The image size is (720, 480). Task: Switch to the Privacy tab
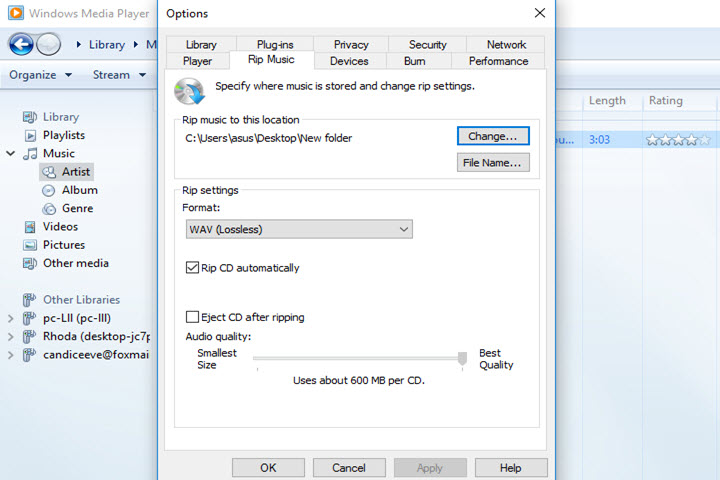[351, 45]
